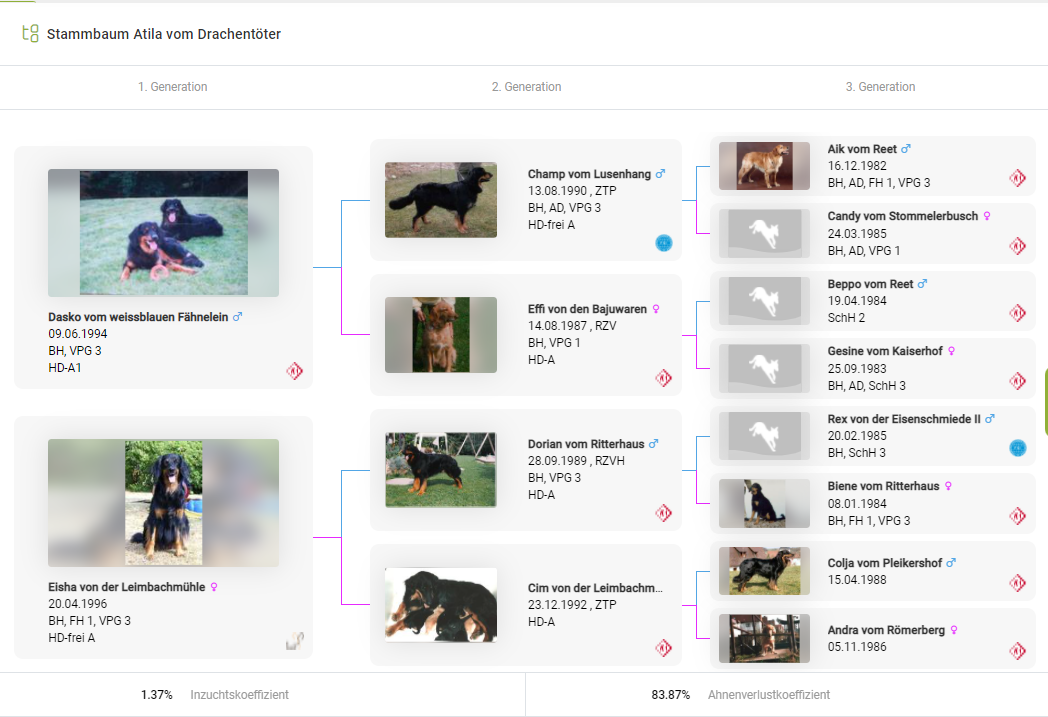Click the pedigree tree icon beside Stammbaum title
Screen dimensions: 1048x717
click(30, 34)
